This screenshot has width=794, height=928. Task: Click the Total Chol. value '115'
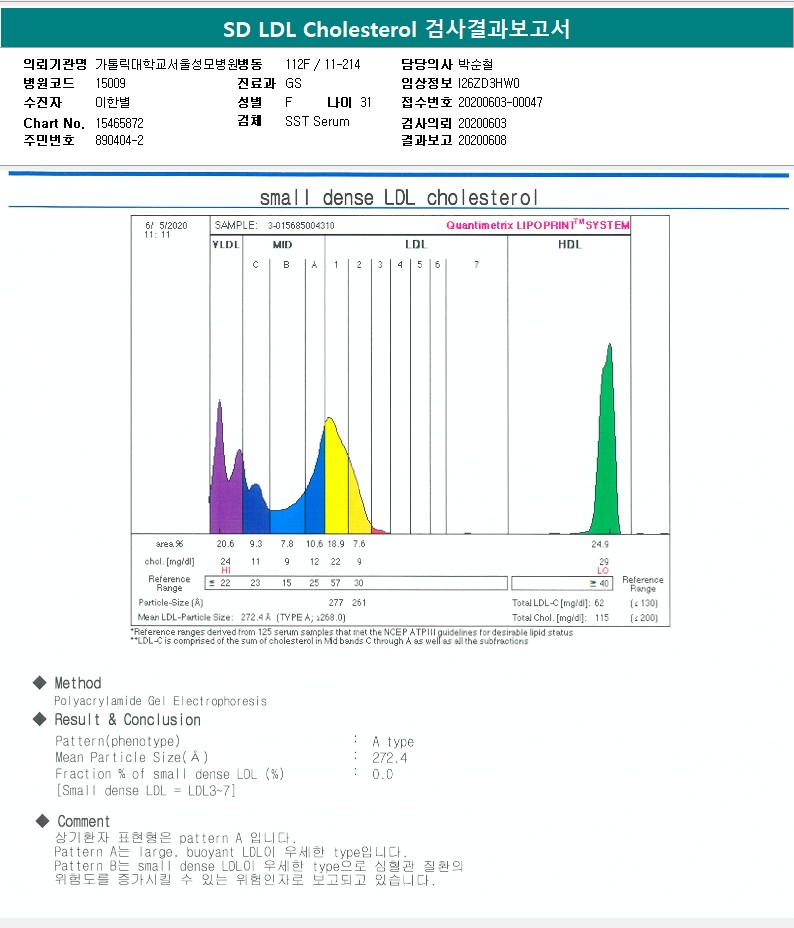602,617
